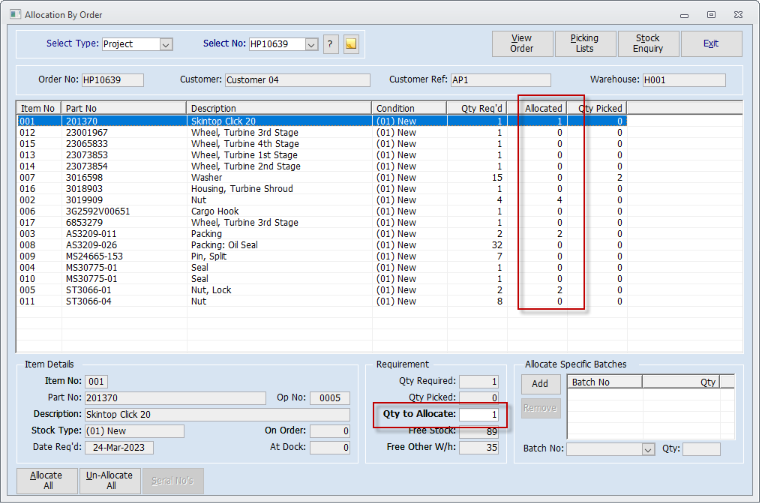Screen dimensions: 760x503
Task: Click the Free Other W/h value 35
Action: pyautogui.click(x=479, y=448)
